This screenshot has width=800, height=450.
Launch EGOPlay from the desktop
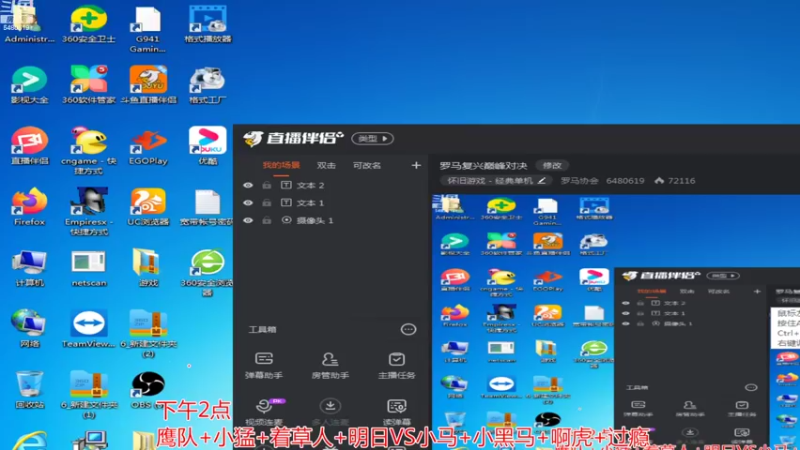point(148,146)
